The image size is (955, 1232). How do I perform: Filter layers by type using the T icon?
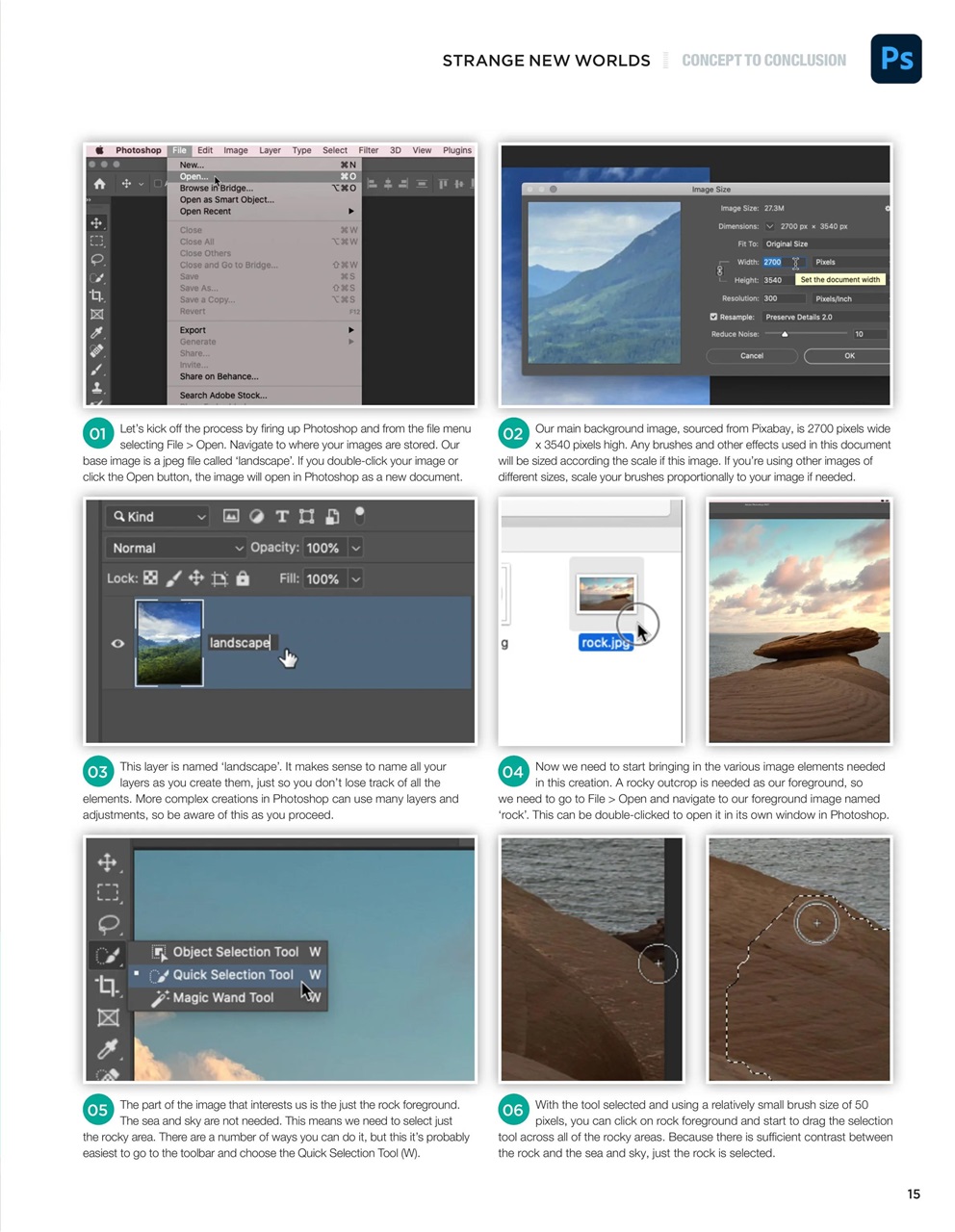[x=281, y=516]
